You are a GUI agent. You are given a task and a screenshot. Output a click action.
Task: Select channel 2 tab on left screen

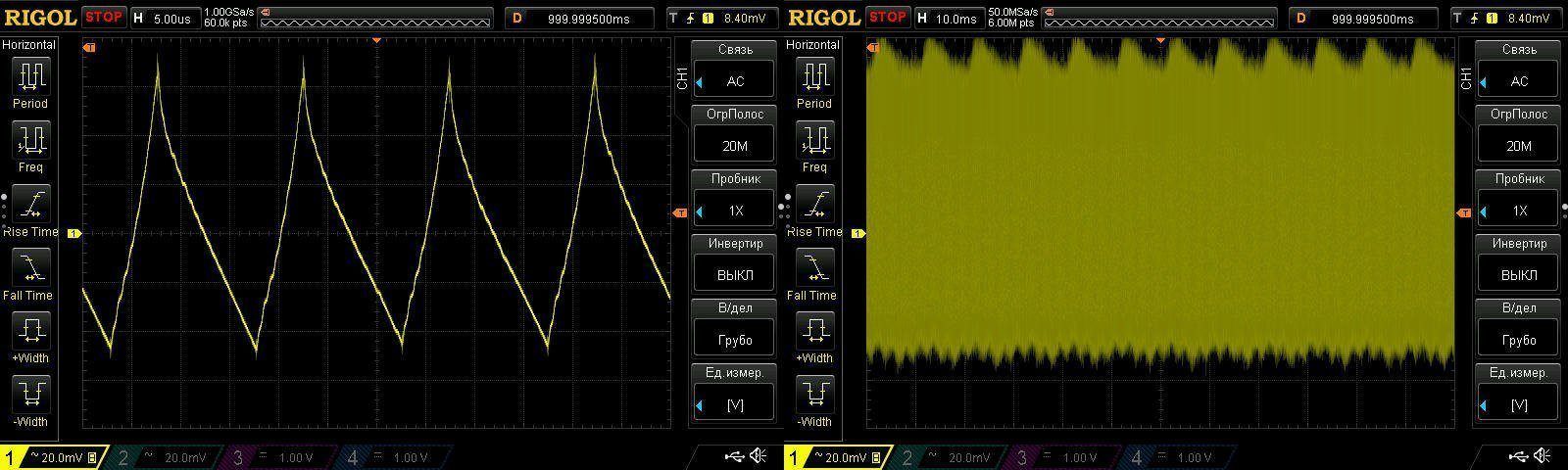point(165,457)
